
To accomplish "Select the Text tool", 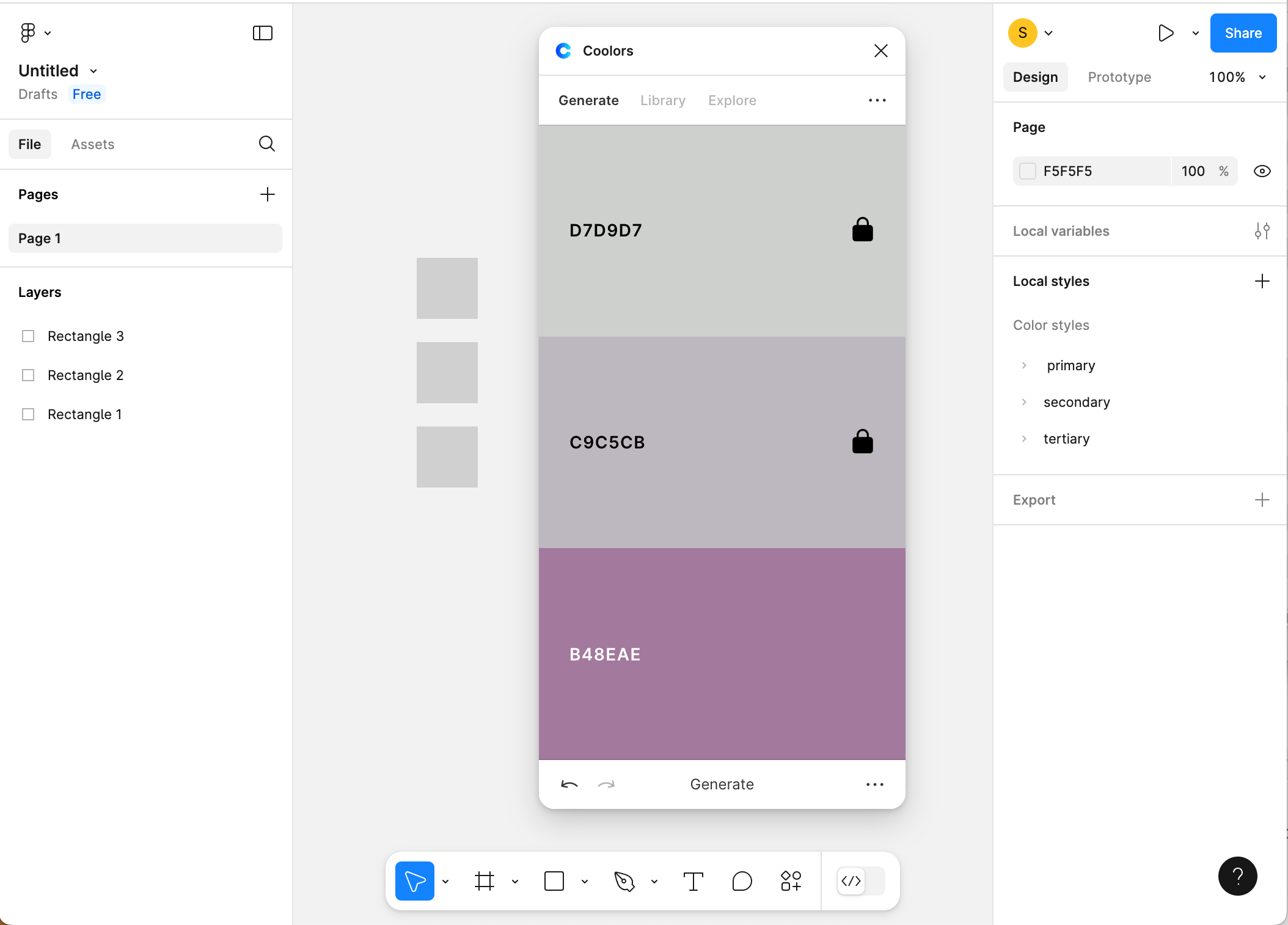I will pos(693,881).
